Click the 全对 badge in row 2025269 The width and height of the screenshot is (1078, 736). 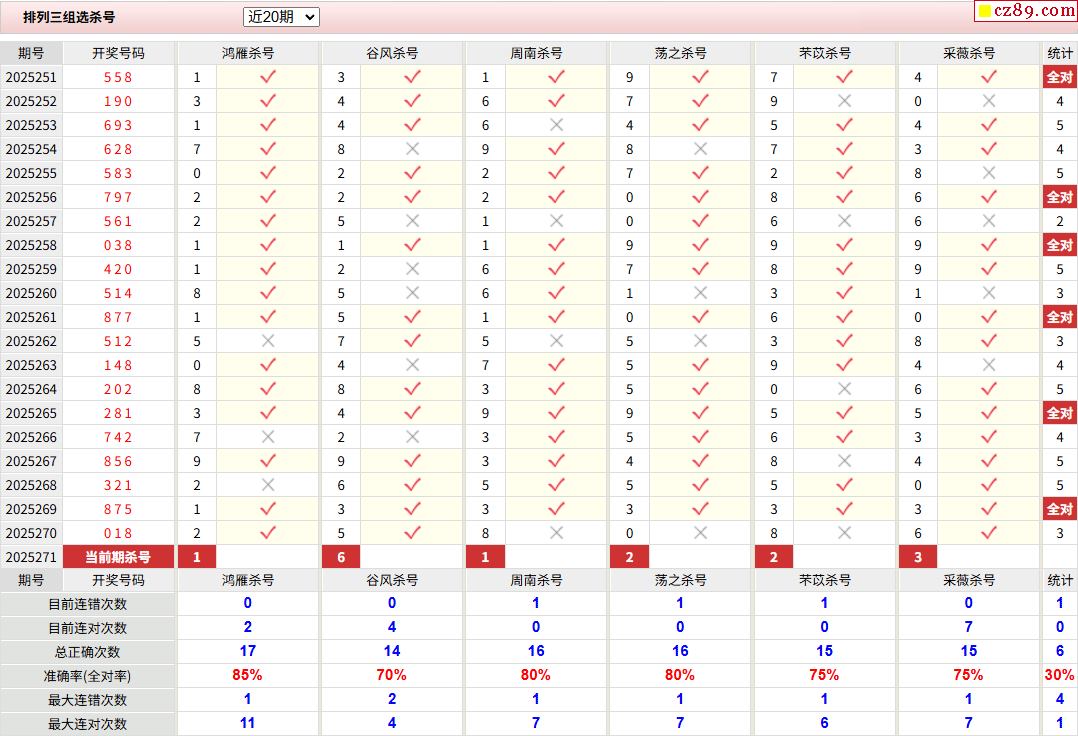point(1059,509)
